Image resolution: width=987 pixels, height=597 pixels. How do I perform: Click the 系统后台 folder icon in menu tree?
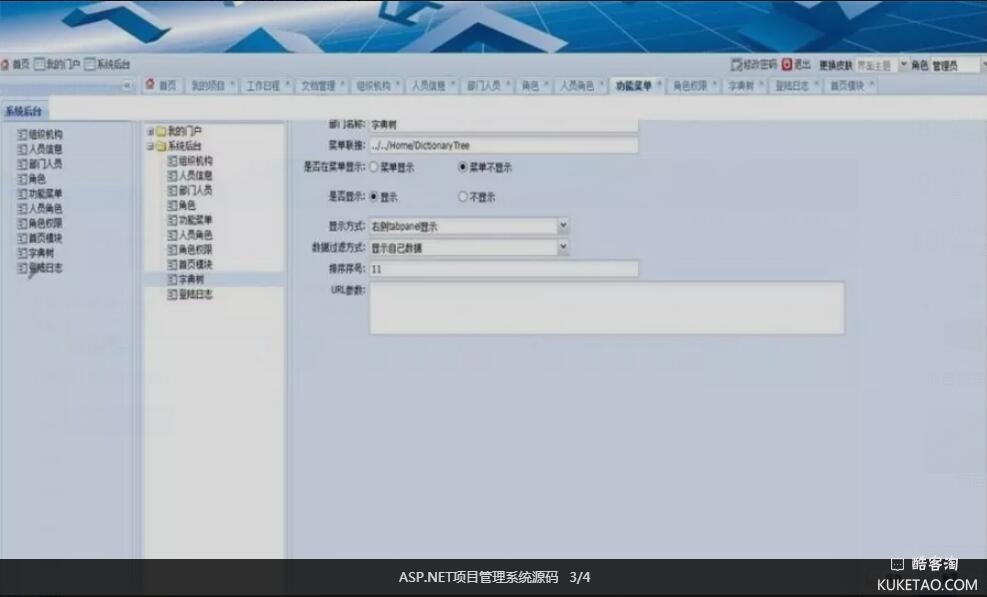(x=161, y=146)
